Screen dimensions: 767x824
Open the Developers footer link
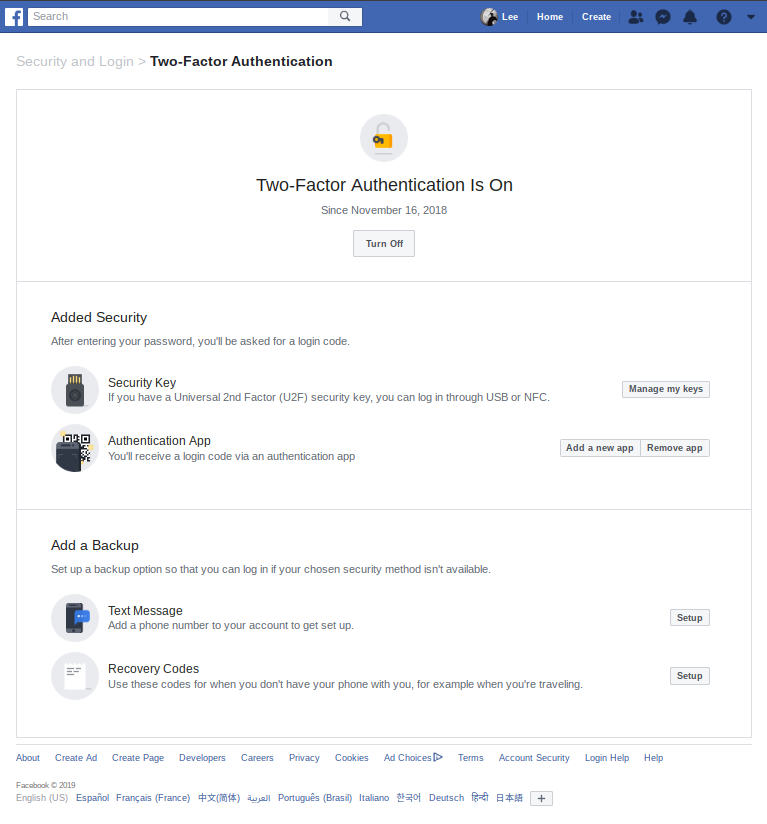[202, 758]
